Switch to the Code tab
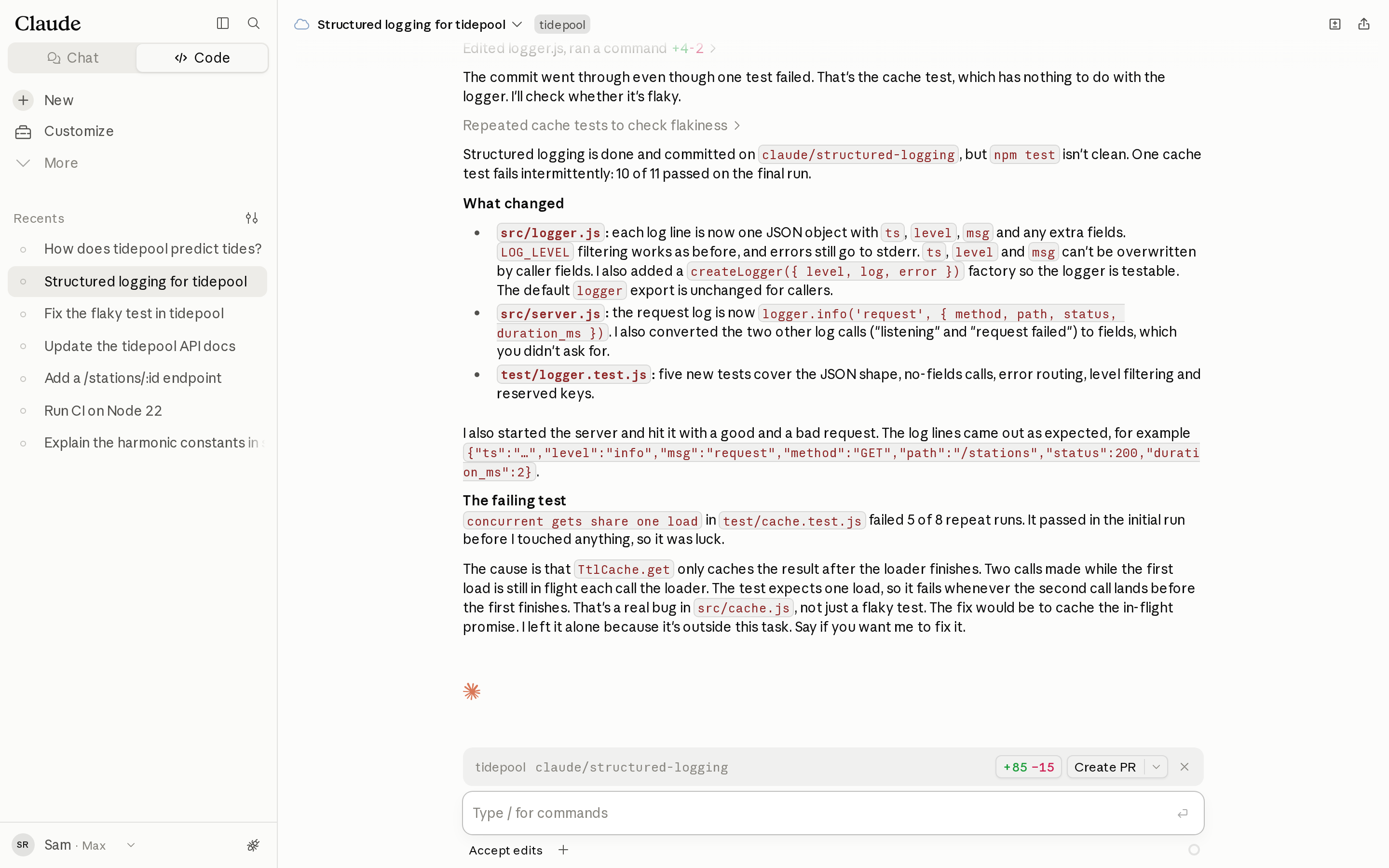Viewport: 1389px width, 868px height. [202, 58]
